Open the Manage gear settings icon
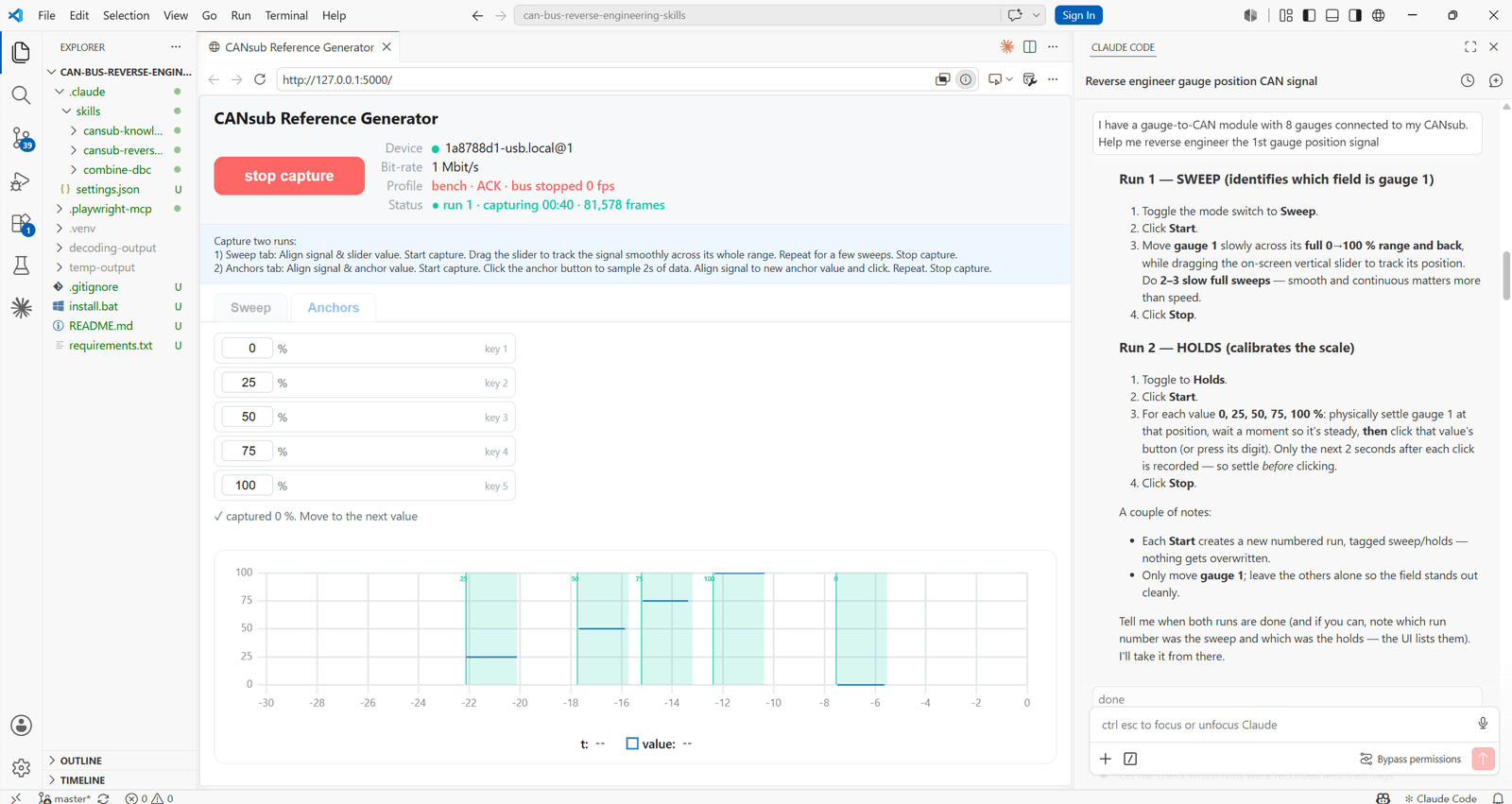This screenshot has height=804, width=1512. 21,768
